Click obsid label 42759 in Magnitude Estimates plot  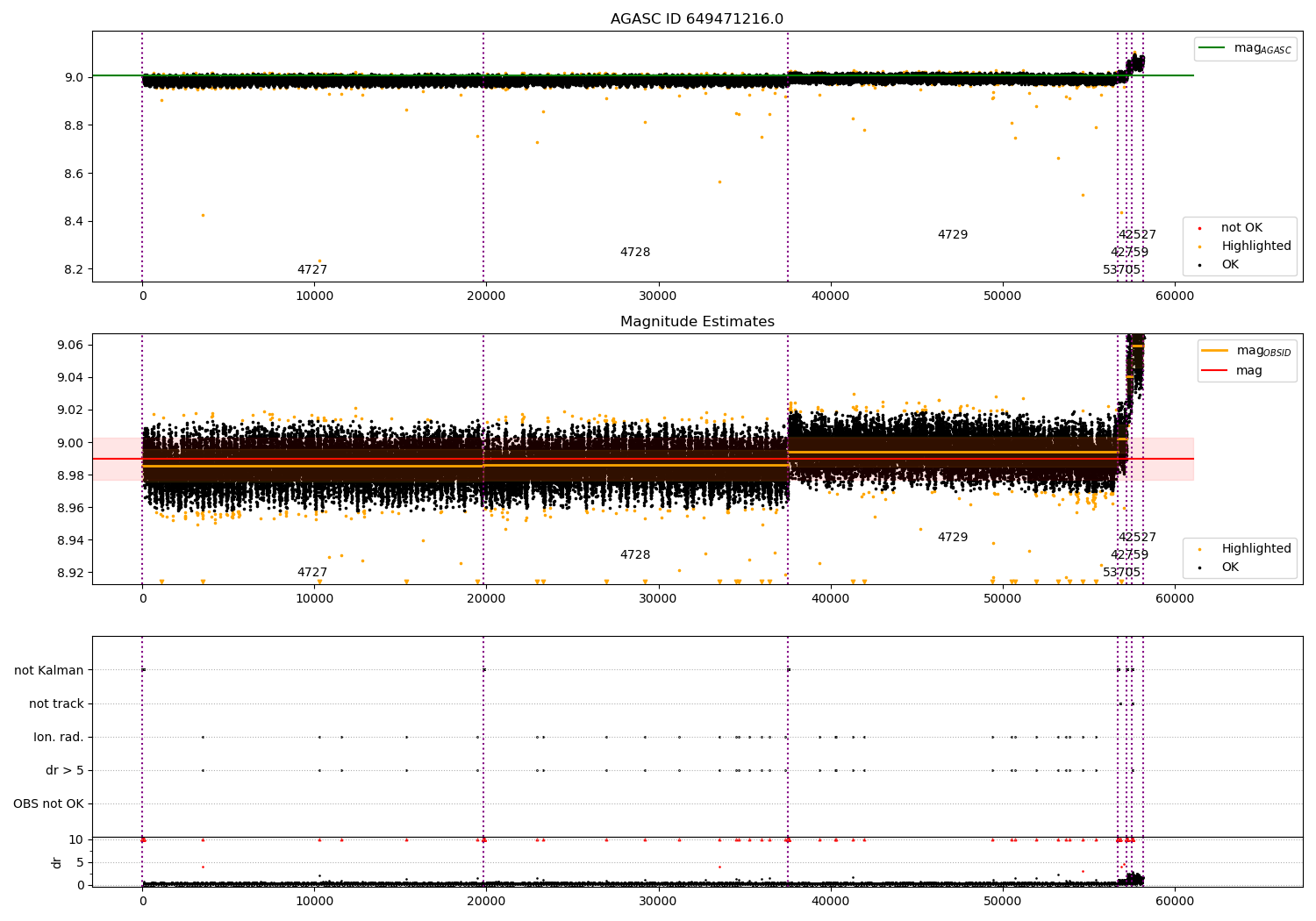click(x=1129, y=555)
